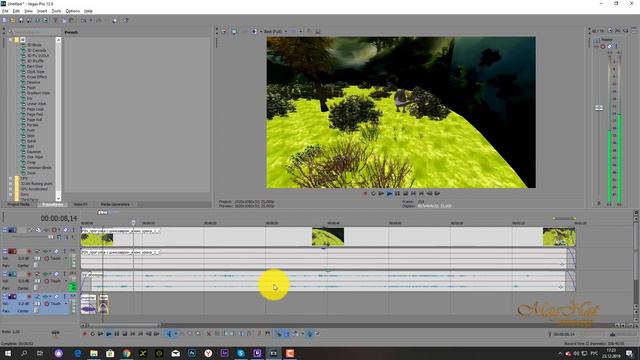
Task: Save preview snapshot to file
Action: coord(318,31)
